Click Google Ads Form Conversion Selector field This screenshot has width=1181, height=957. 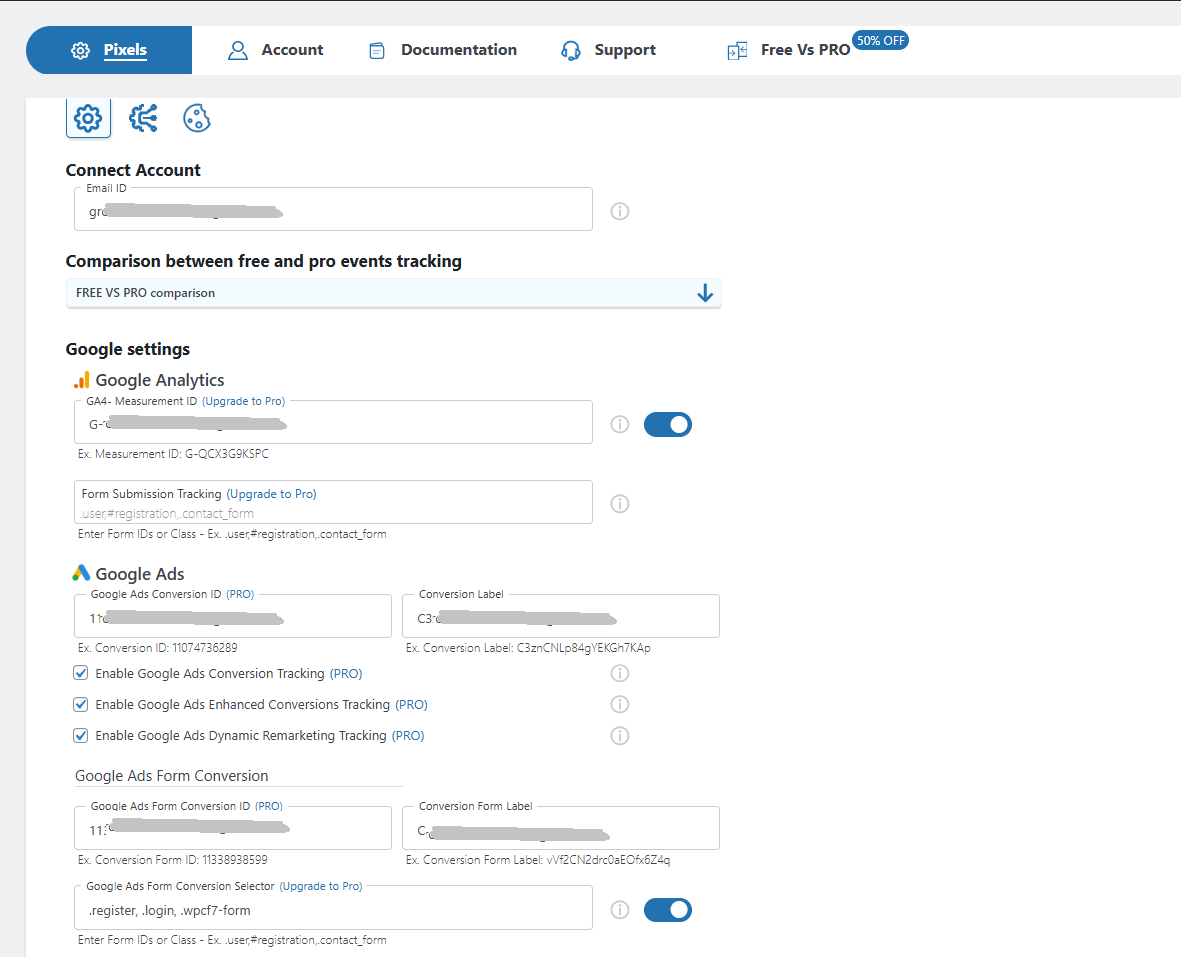click(334, 907)
